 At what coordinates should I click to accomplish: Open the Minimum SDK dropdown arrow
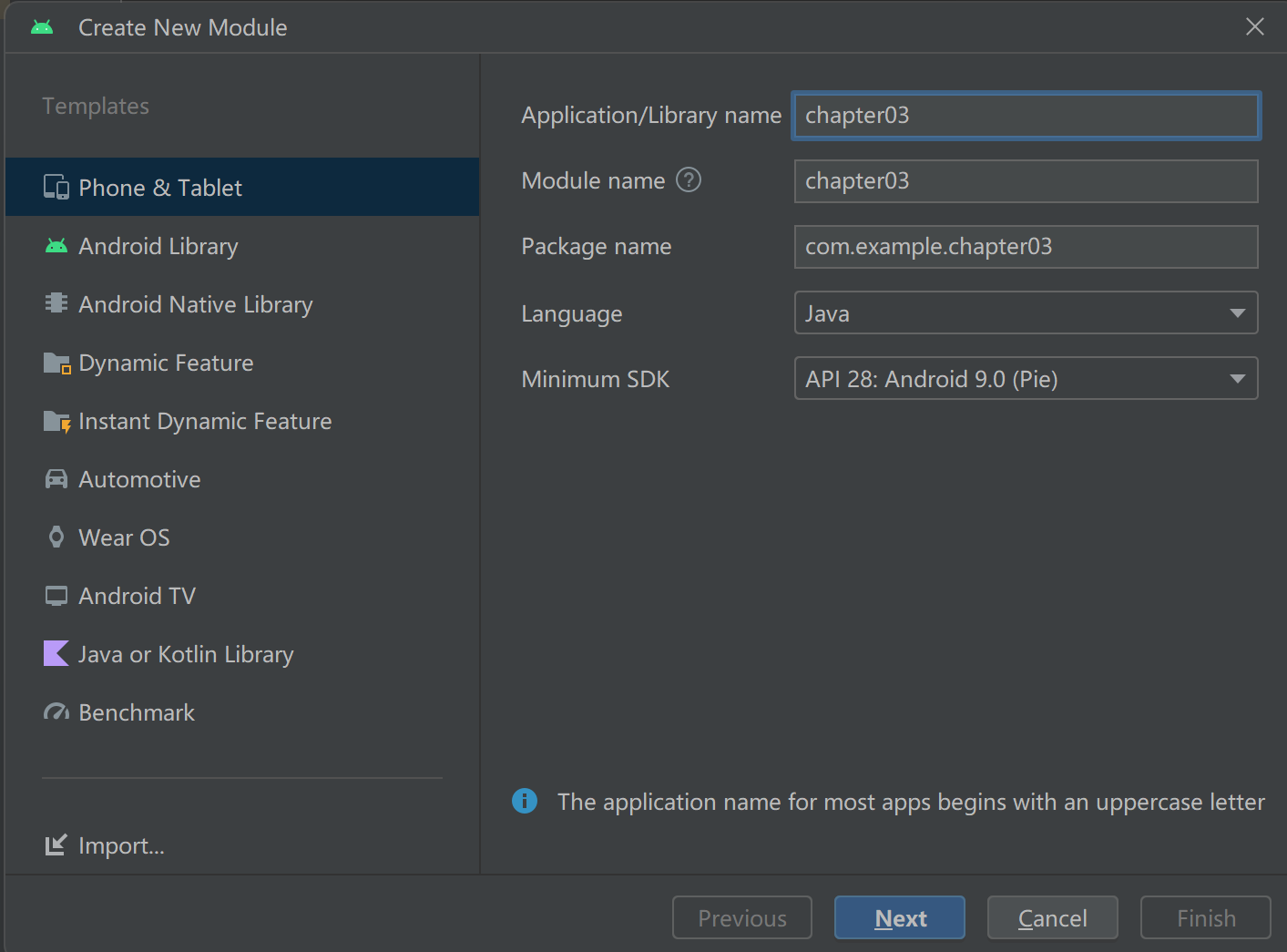[x=1237, y=379]
